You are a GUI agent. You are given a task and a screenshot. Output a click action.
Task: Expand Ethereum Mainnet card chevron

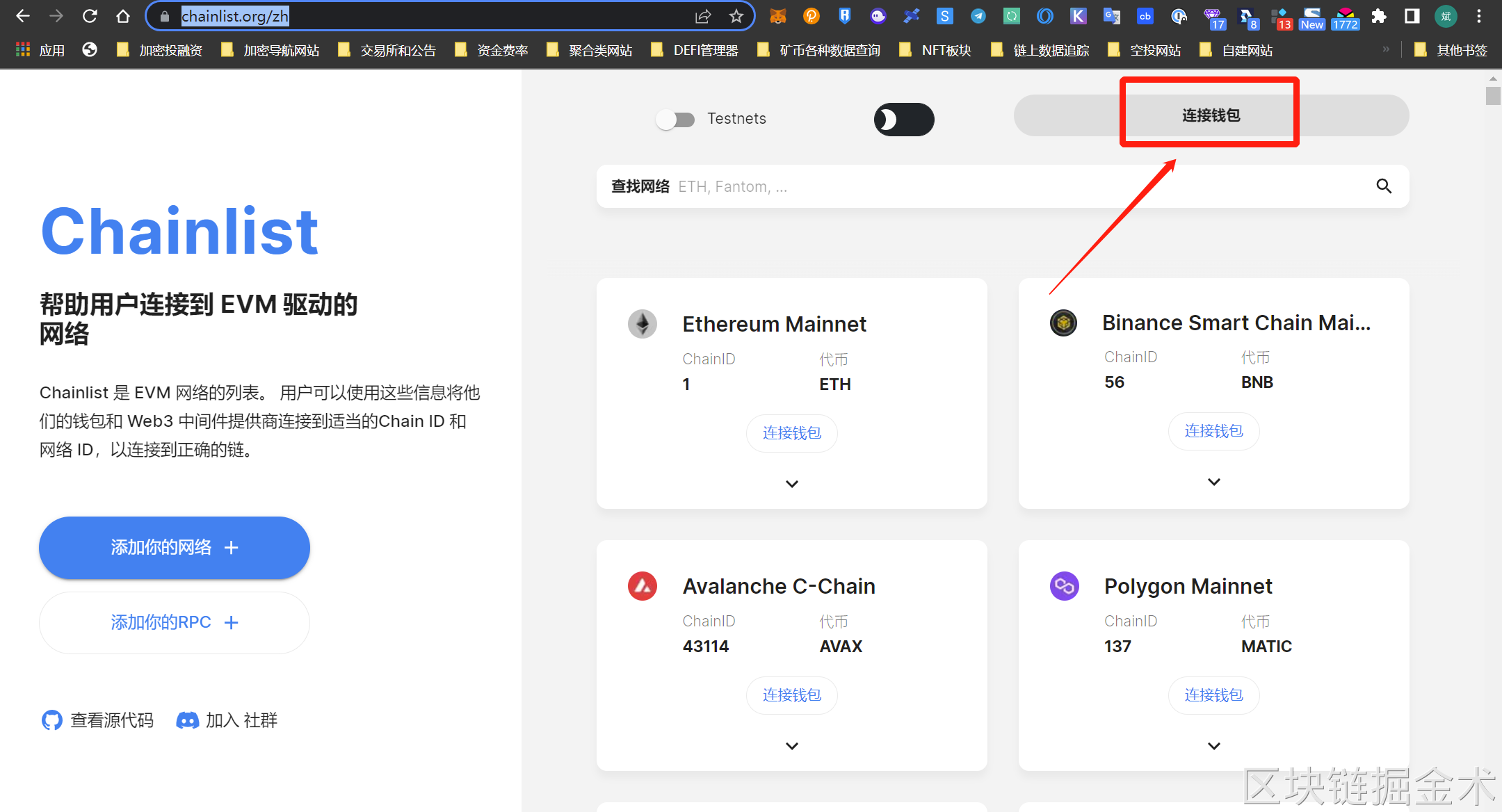click(791, 484)
